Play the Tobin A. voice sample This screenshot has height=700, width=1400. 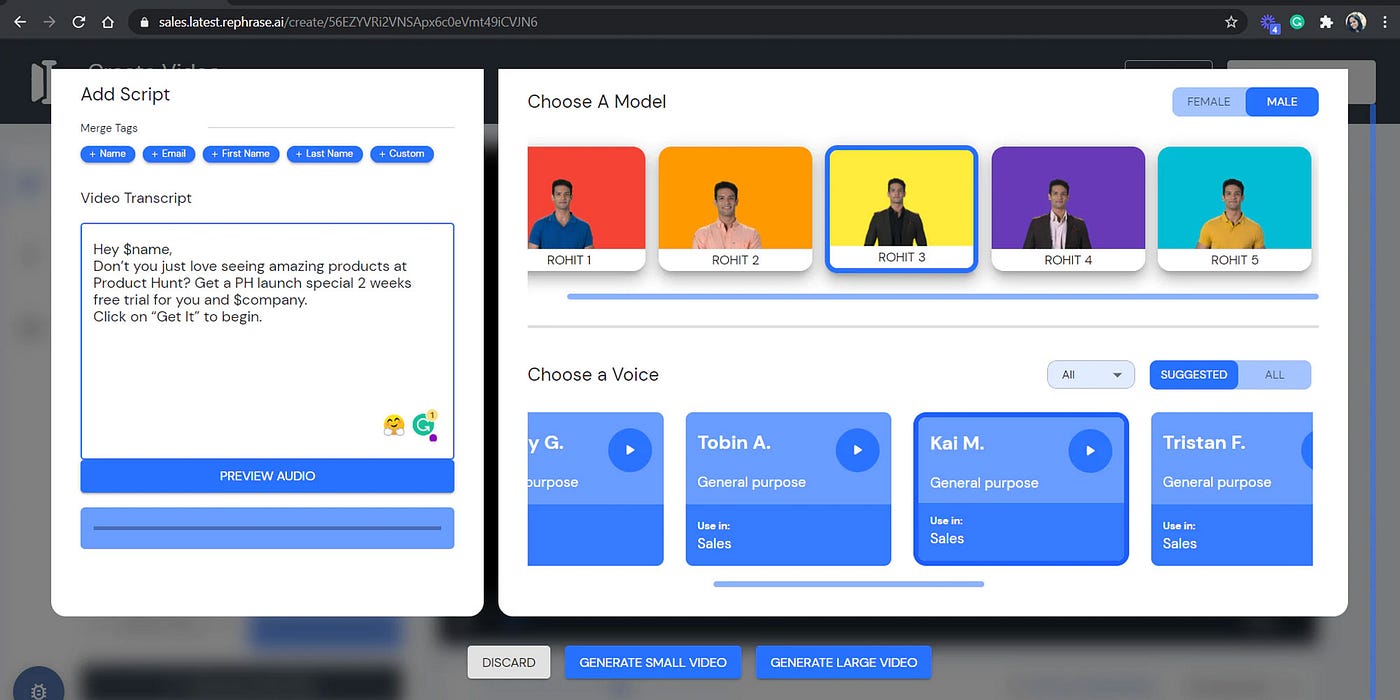click(857, 450)
